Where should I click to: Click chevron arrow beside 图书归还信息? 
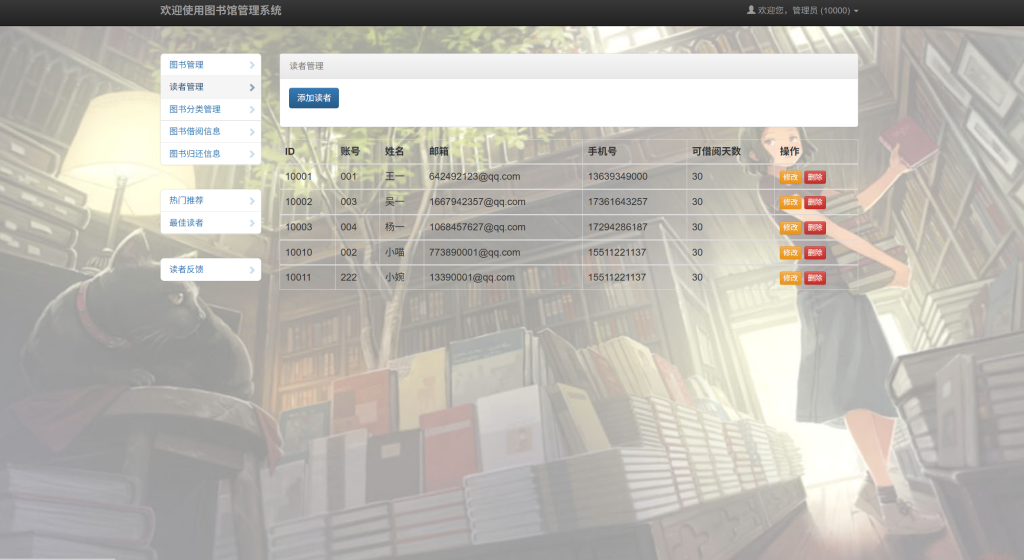tap(252, 154)
